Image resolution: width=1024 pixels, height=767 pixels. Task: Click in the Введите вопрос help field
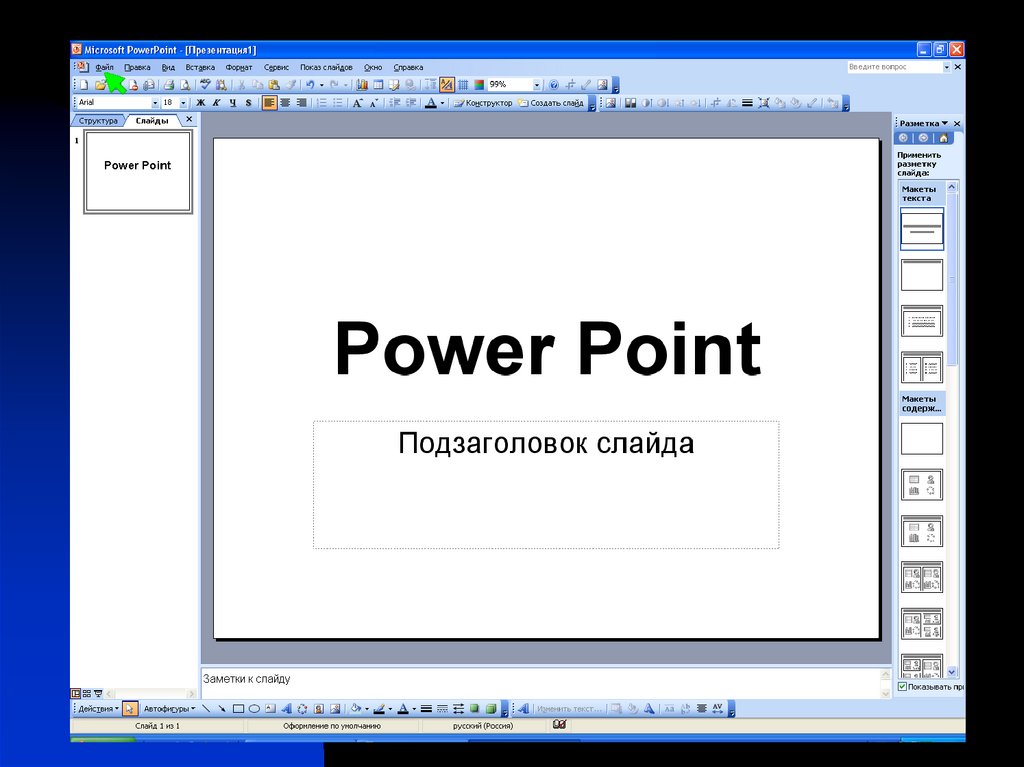894,67
